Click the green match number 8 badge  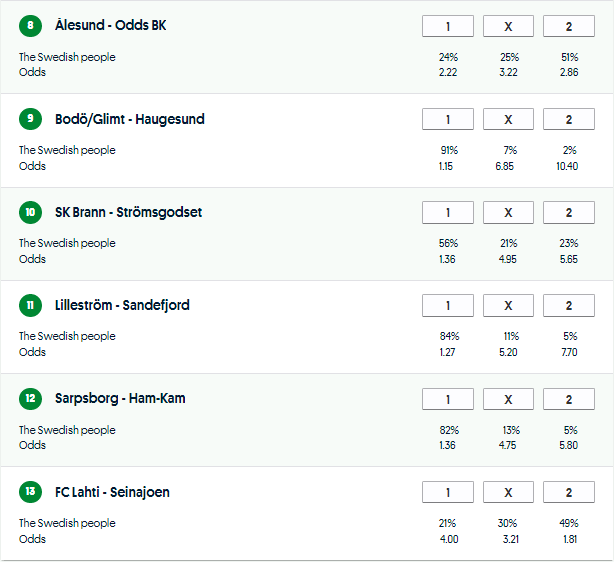tap(31, 26)
